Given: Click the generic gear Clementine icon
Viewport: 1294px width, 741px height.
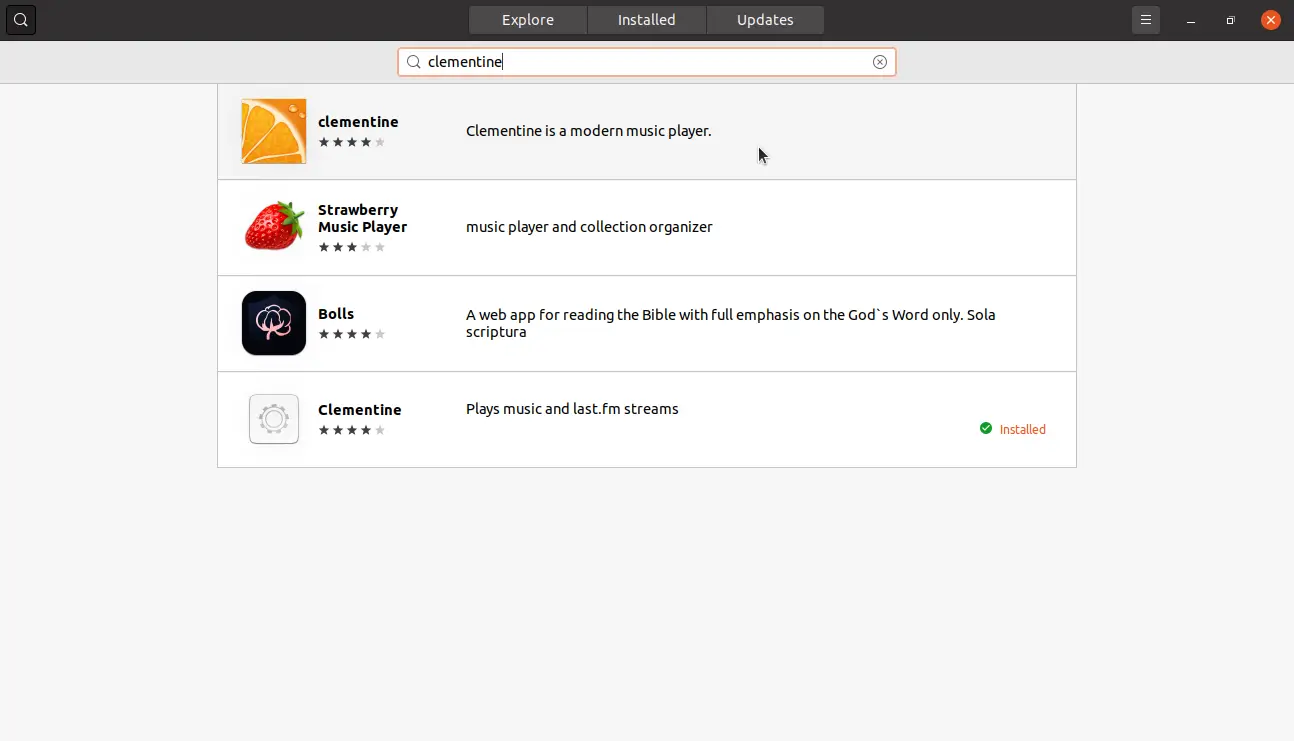Looking at the screenshot, I should pos(274,419).
